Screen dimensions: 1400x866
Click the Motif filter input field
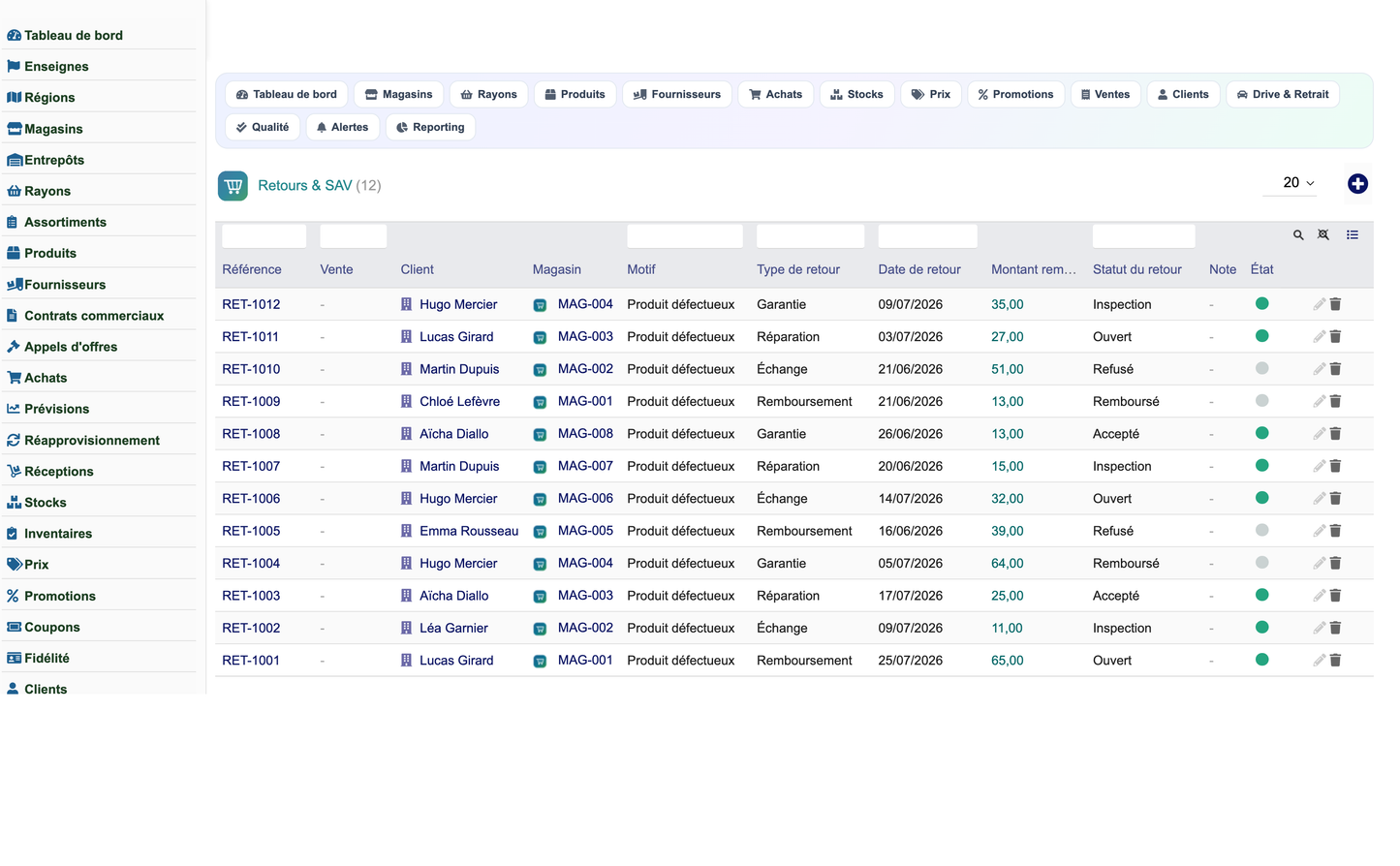pyautogui.click(x=685, y=236)
